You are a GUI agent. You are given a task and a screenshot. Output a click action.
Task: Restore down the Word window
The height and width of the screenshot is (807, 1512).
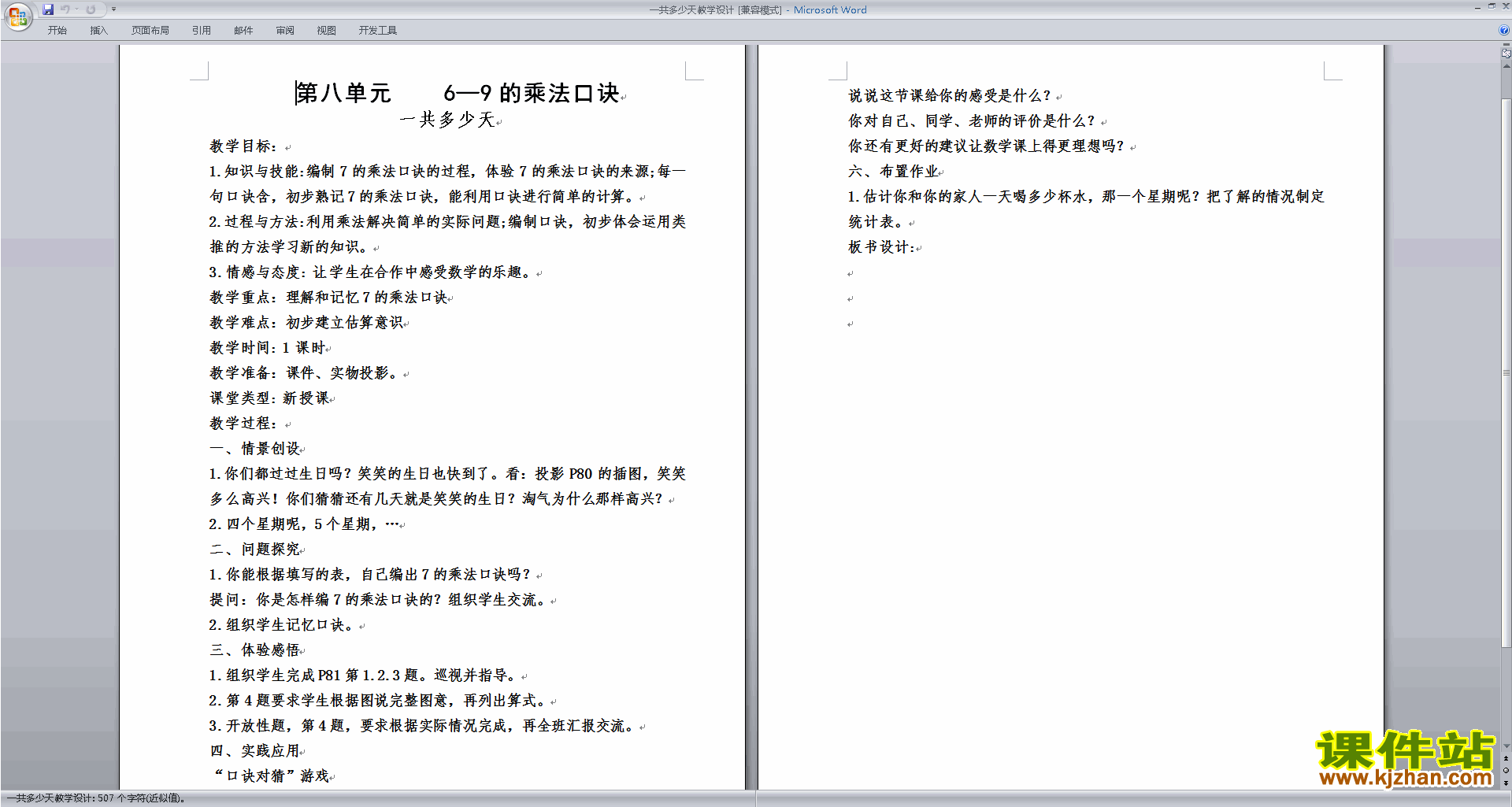1492,6
